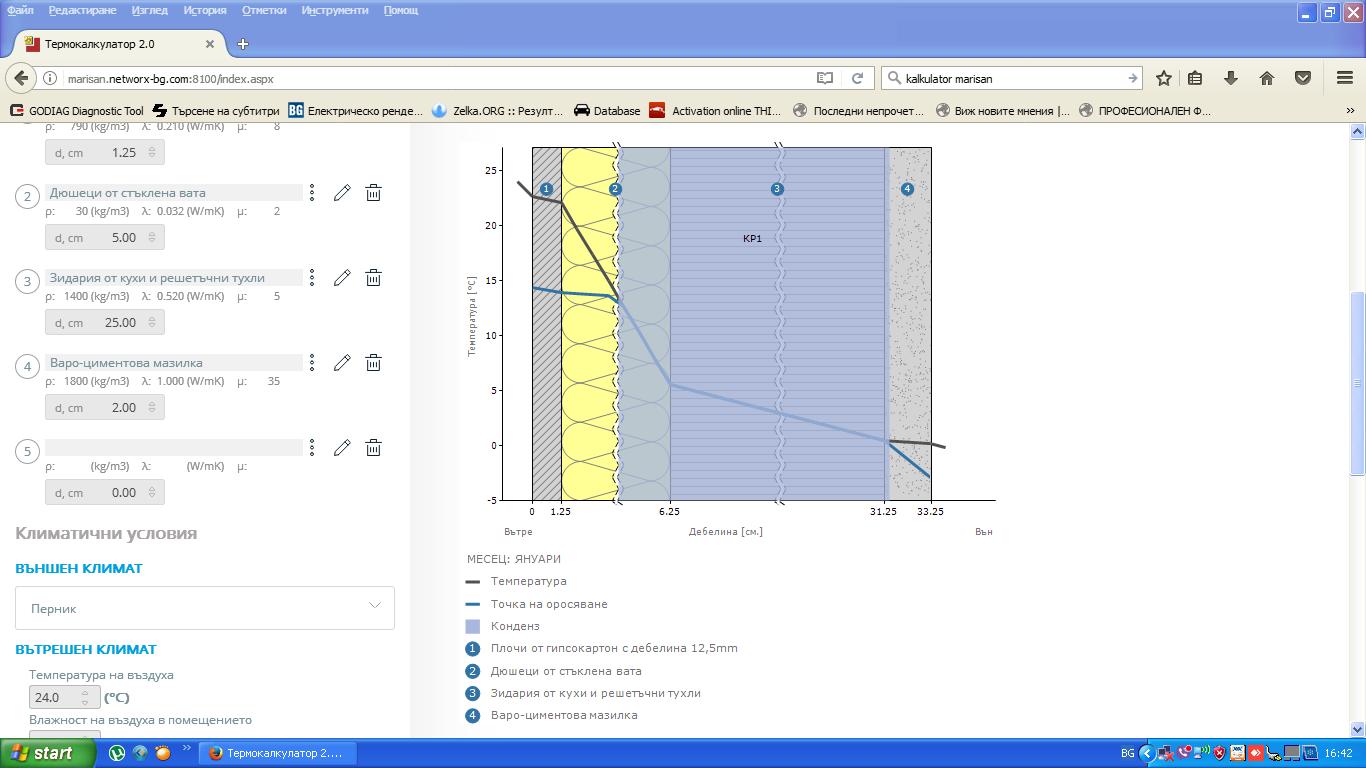Bookmark this page with star icon
Screen dimensions: 1366x768
click(1164, 78)
